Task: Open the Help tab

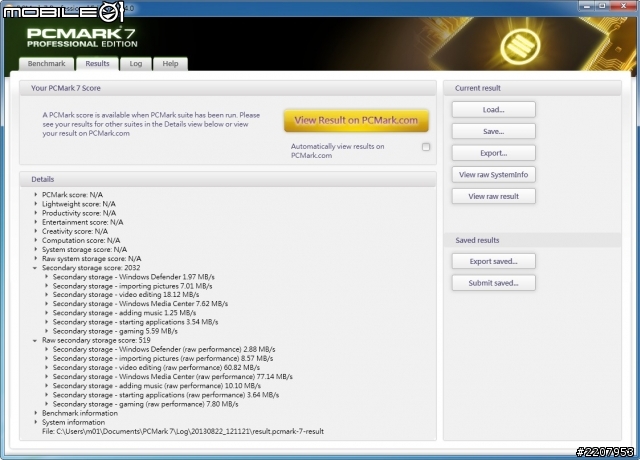Action: coord(170,64)
